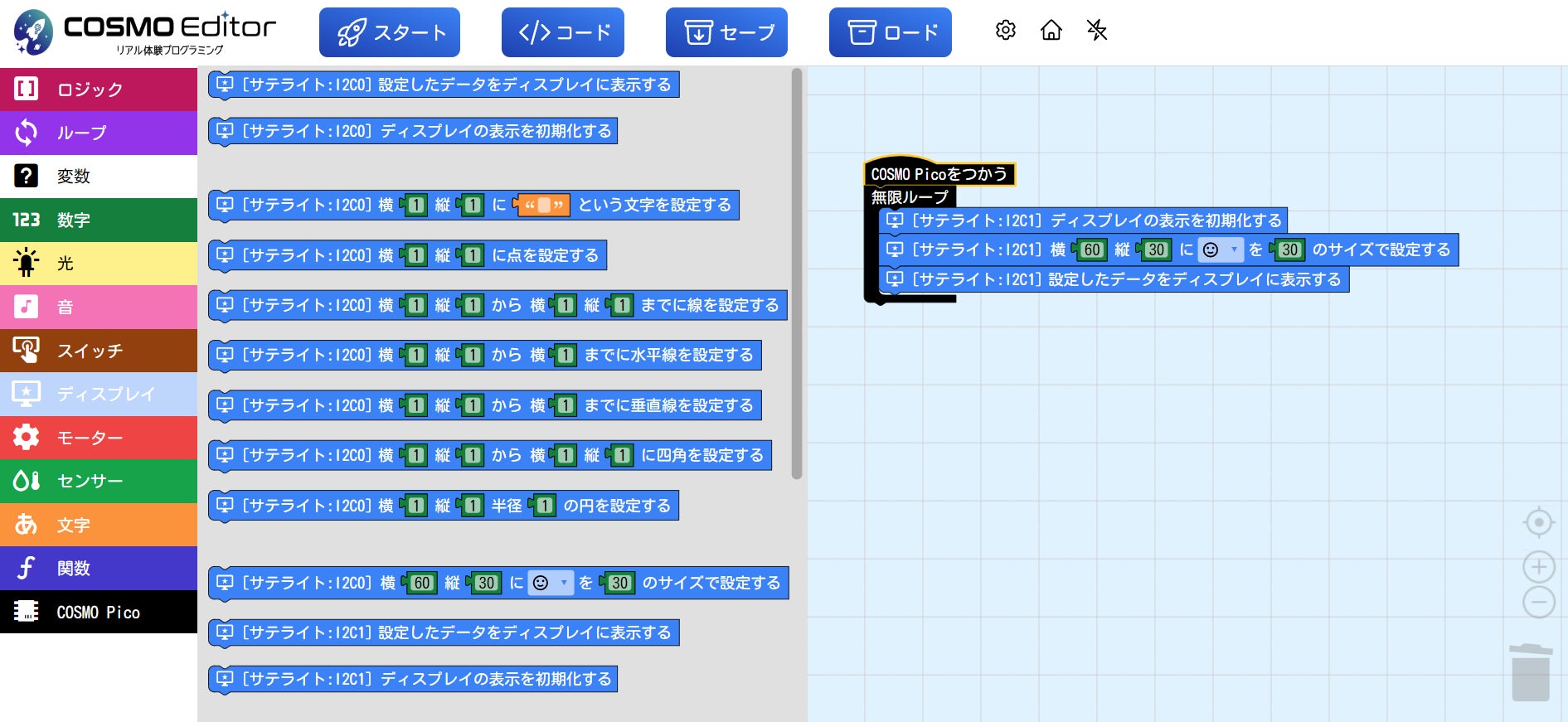
Task: Click the text input in という文字を設定する block
Action: (544, 205)
